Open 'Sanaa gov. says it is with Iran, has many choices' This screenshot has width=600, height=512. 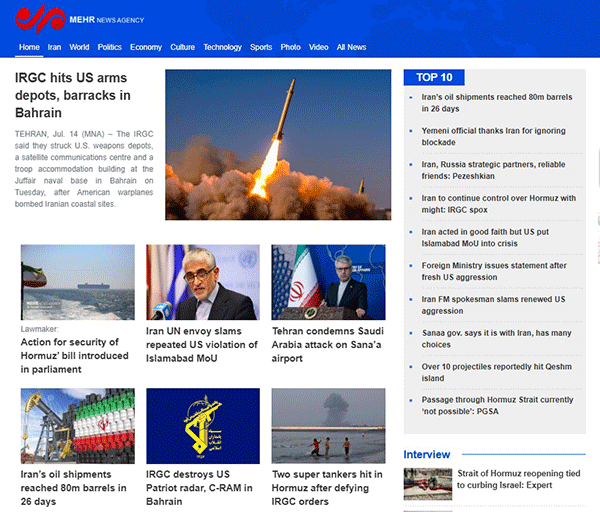click(x=496, y=339)
